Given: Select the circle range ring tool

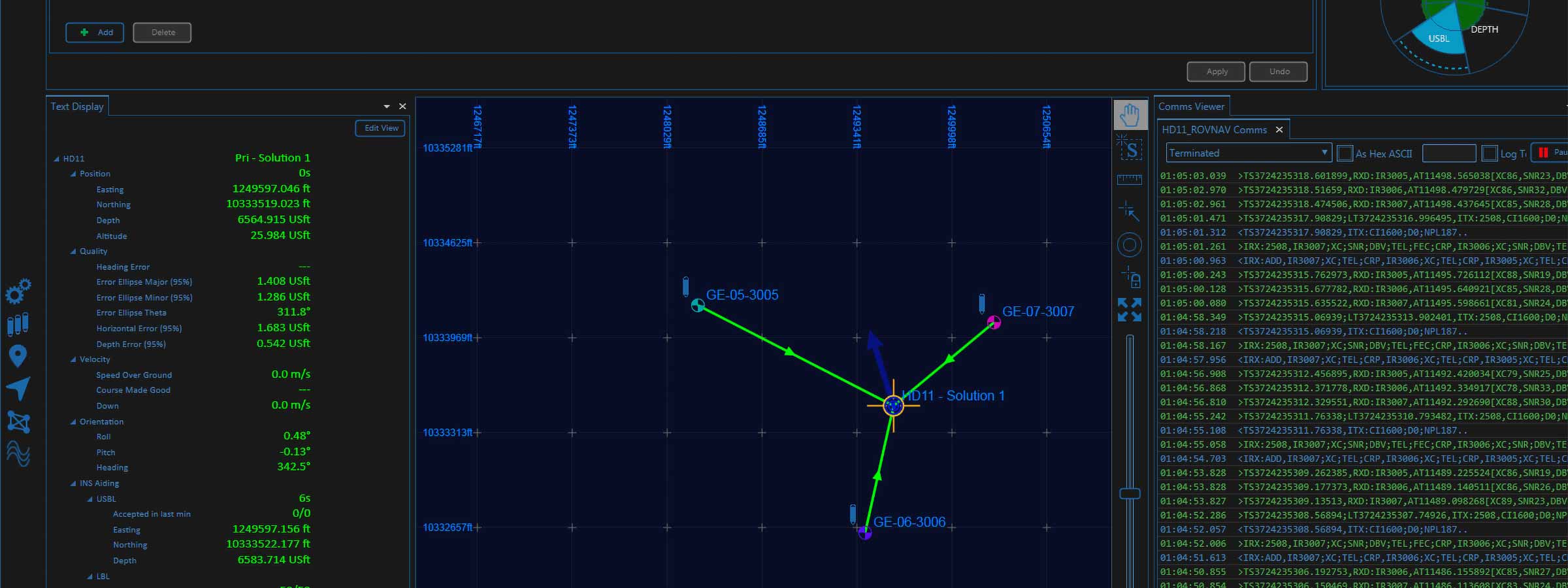Looking at the screenshot, I should click(x=1130, y=246).
